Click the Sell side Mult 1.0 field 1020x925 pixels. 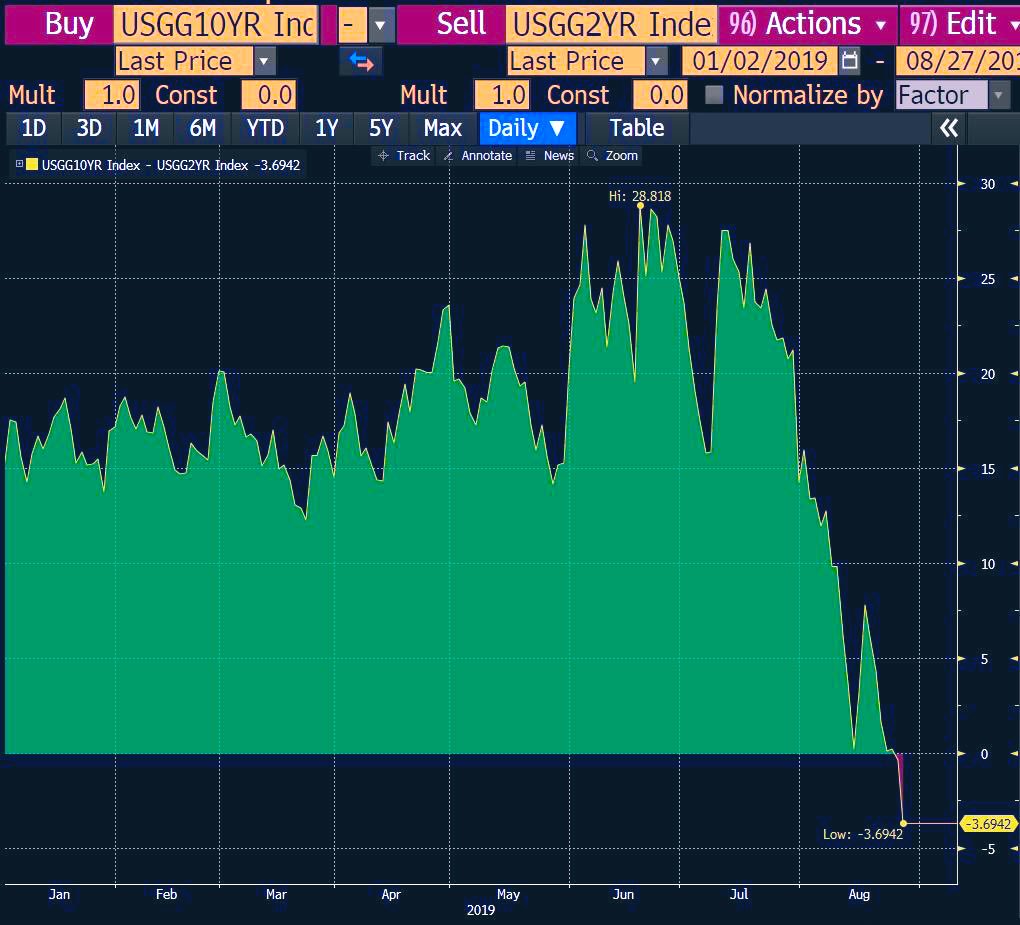pyautogui.click(x=502, y=96)
